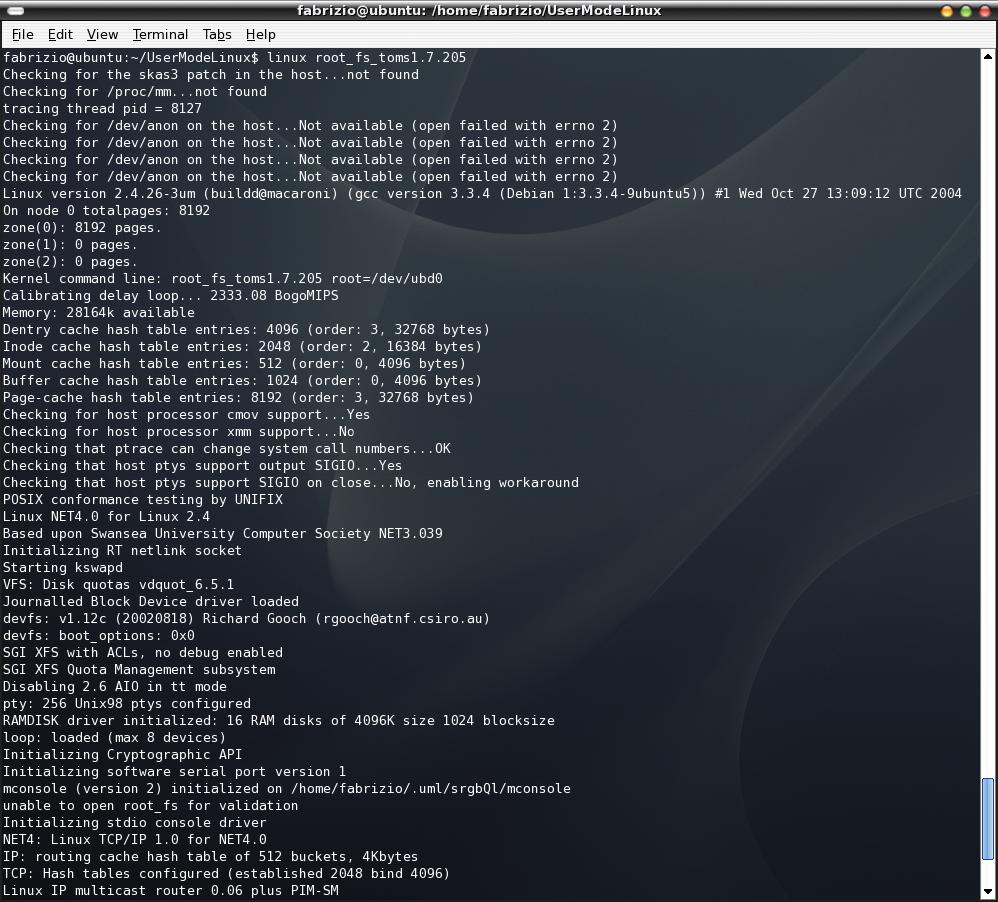Click the 'tracing thread pid = 8127' line
This screenshot has height=902, width=998.
coord(102,109)
